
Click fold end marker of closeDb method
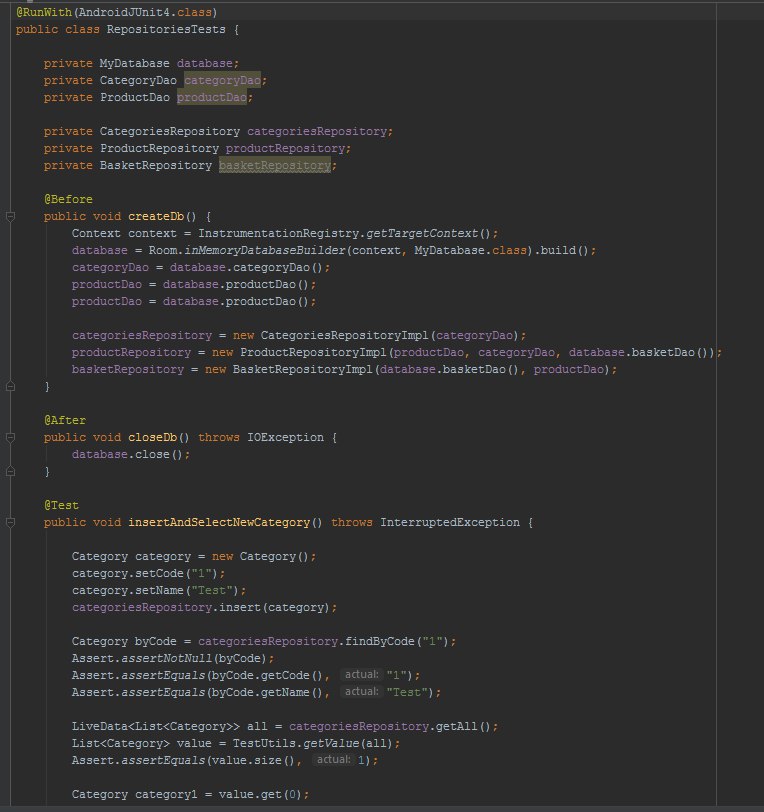pos(10,471)
